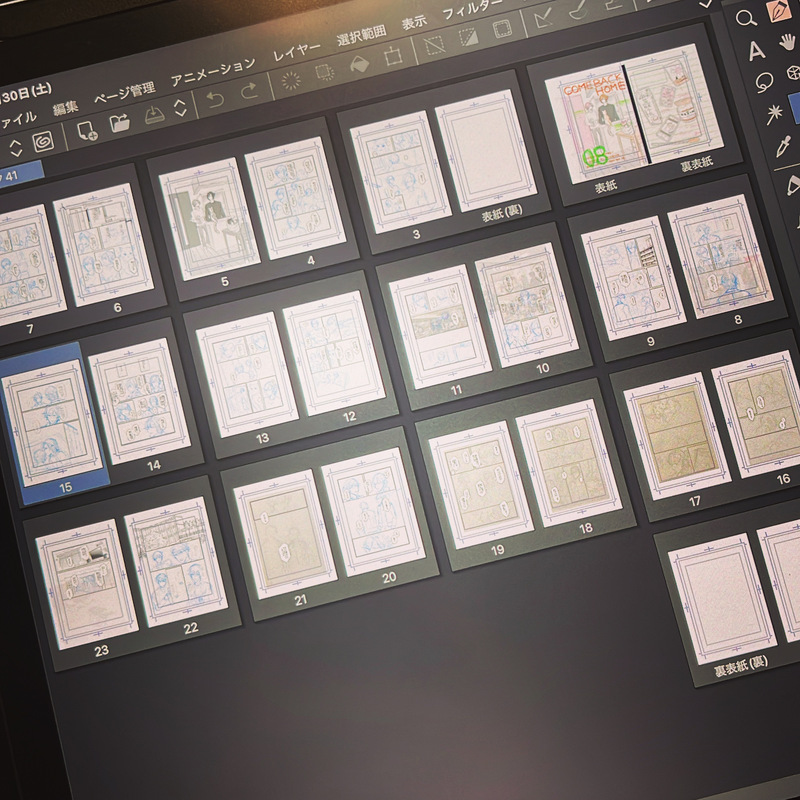Click the save to tray icon

click(x=155, y=114)
